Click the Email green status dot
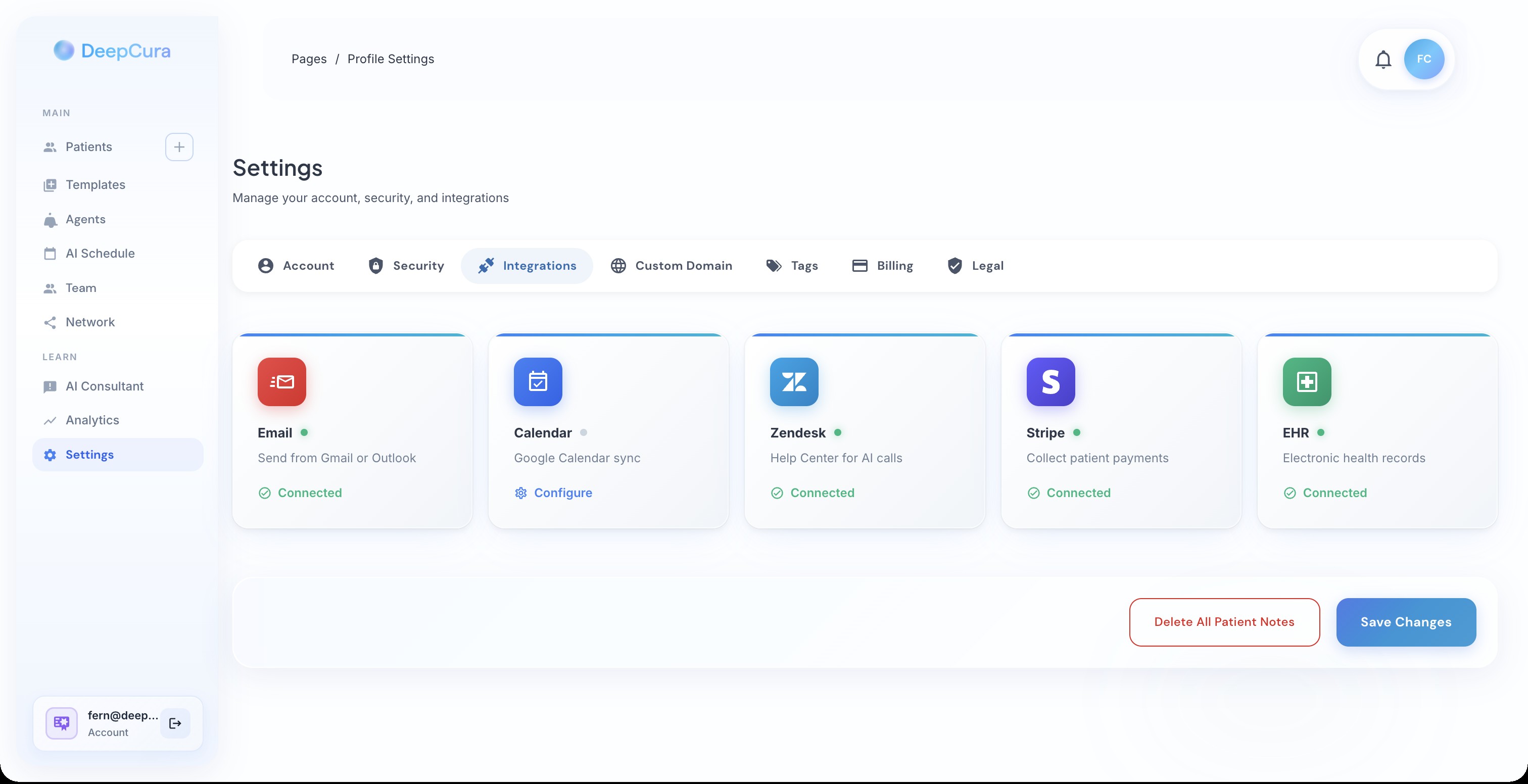This screenshot has width=1528, height=784. (x=304, y=433)
